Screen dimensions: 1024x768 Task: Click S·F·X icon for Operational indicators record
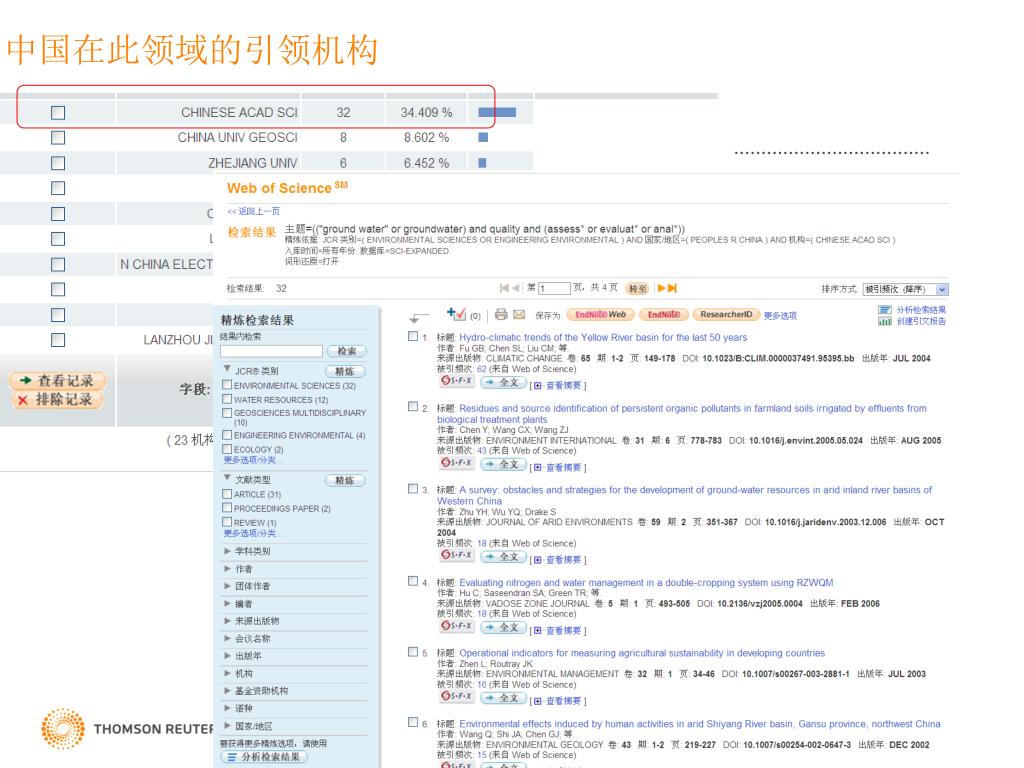coord(456,696)
